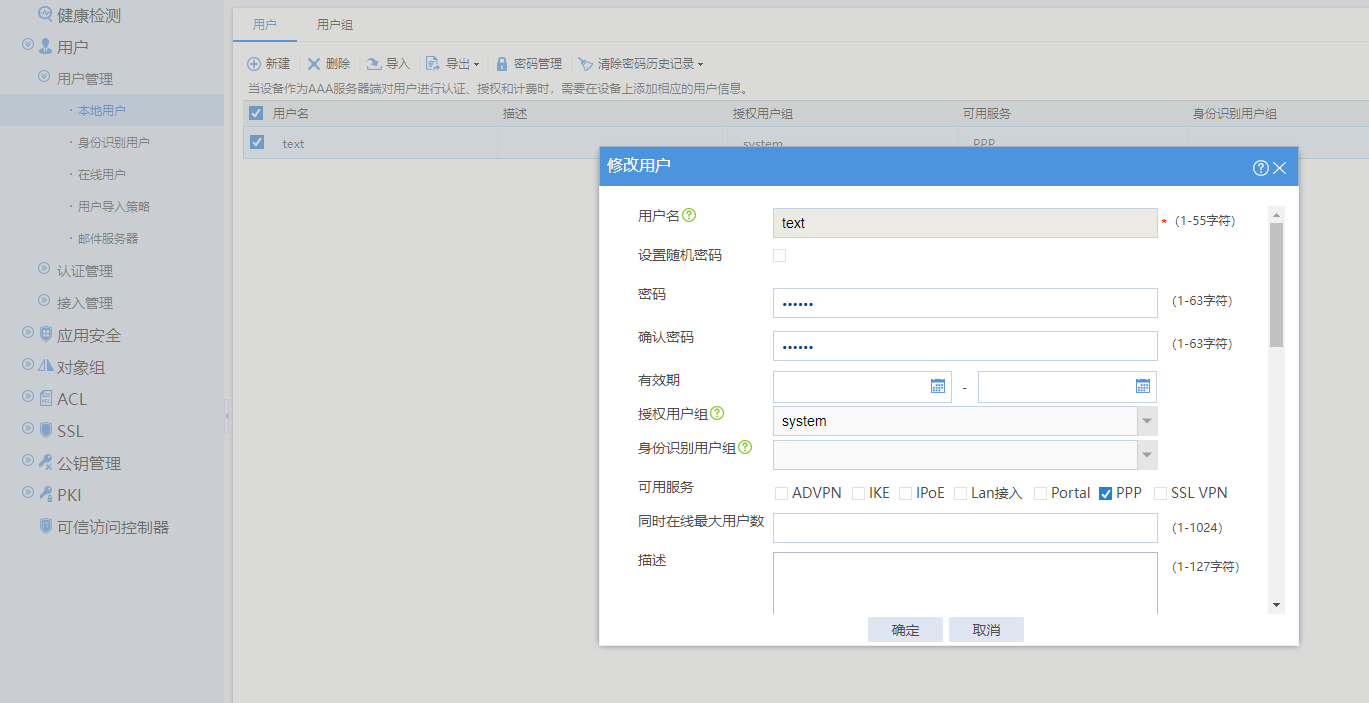Expand the 对象组 section

(28, 365)
